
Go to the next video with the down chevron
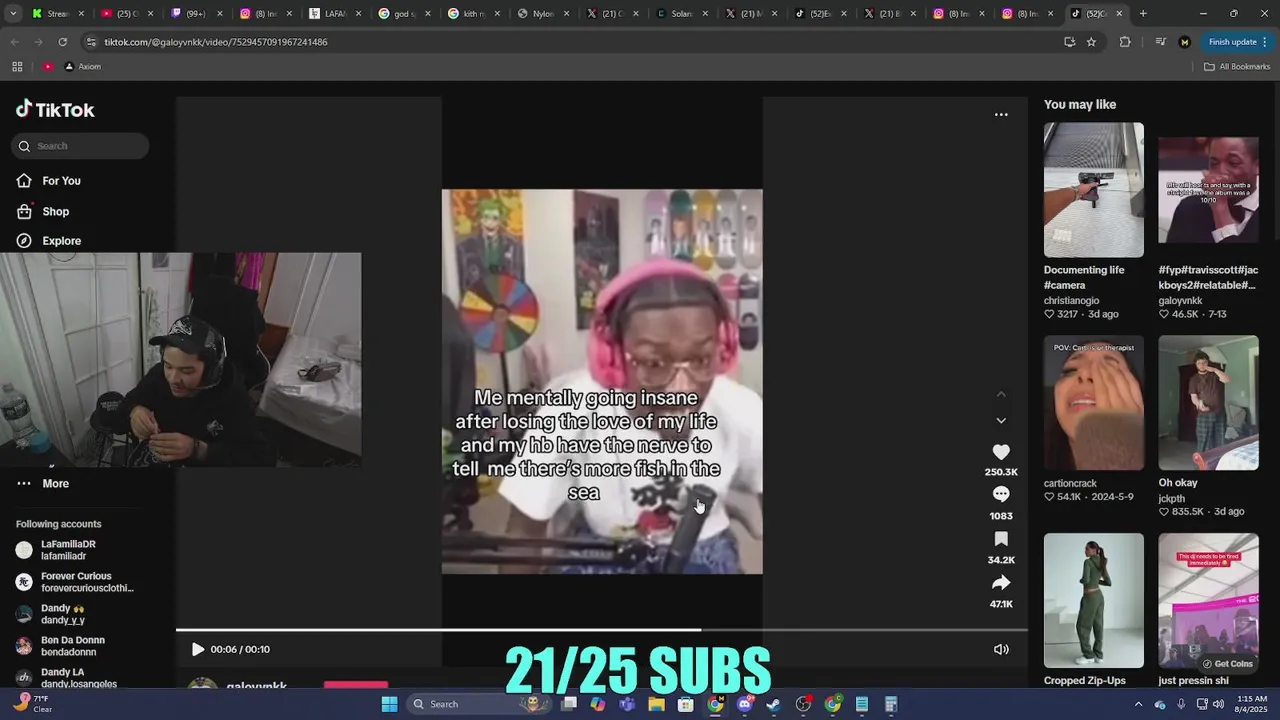coord(1001,421)
